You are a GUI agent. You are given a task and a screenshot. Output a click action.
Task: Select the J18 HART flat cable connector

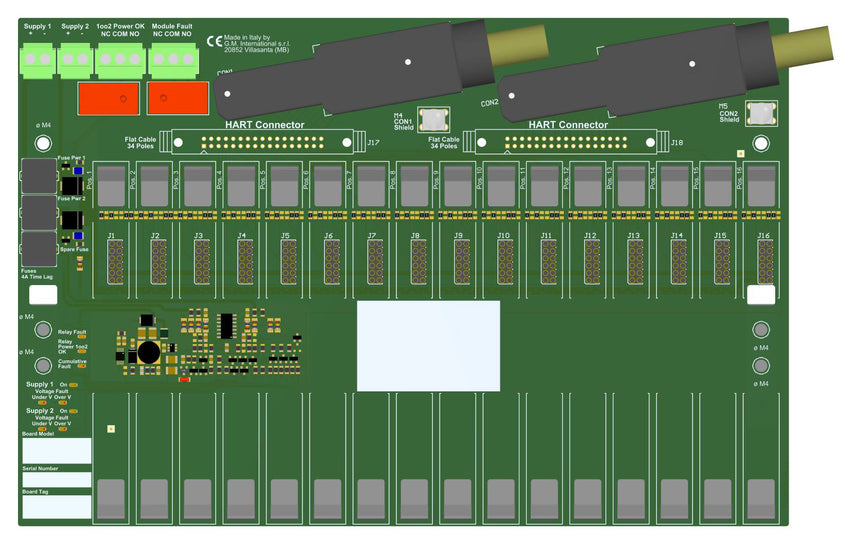pos(566,142)
